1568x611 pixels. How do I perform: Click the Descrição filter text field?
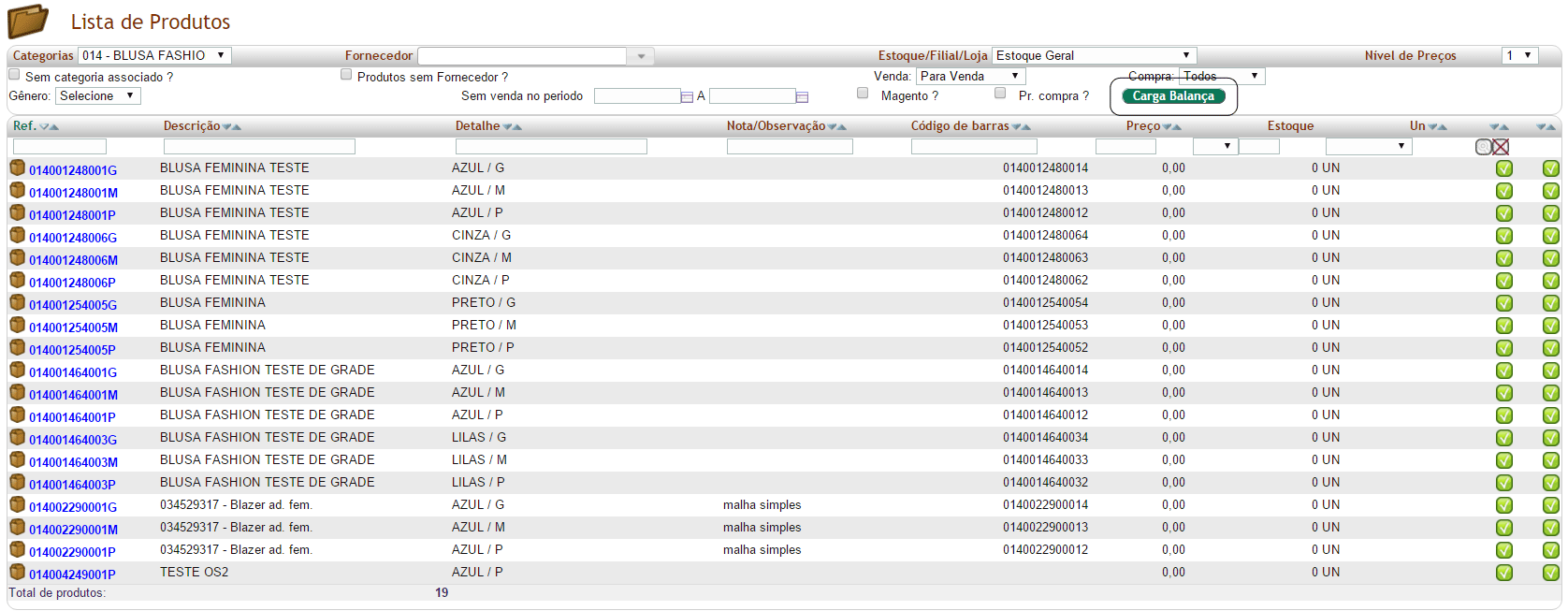click(259, 147)
